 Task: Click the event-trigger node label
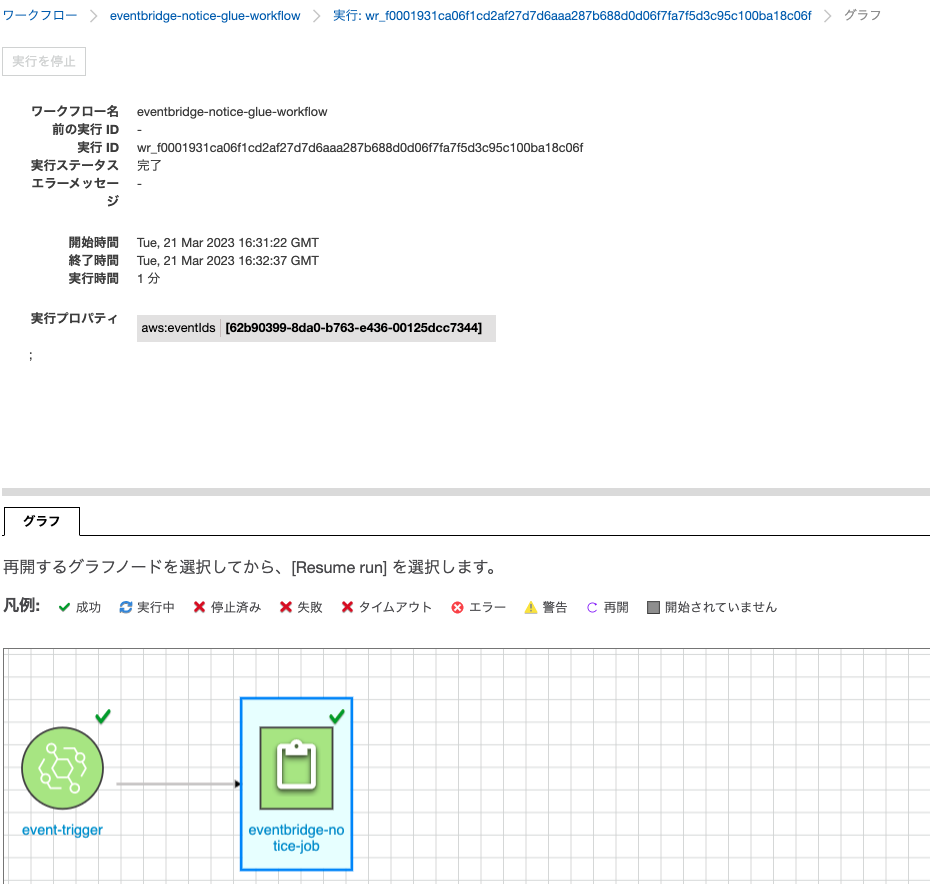62,830
